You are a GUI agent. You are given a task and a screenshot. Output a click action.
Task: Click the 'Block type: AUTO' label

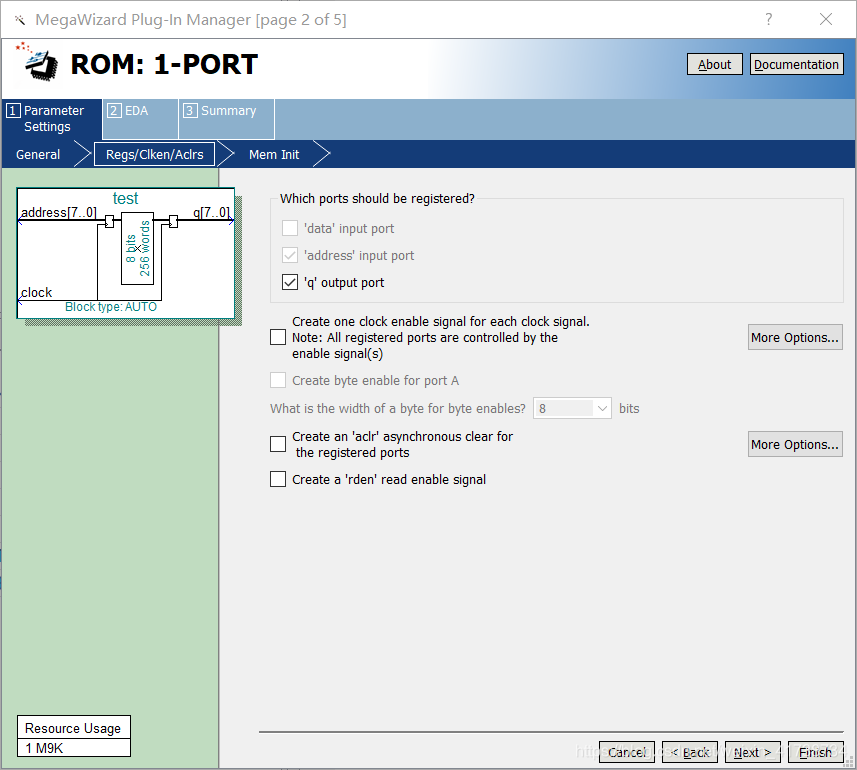pos(111,307)
